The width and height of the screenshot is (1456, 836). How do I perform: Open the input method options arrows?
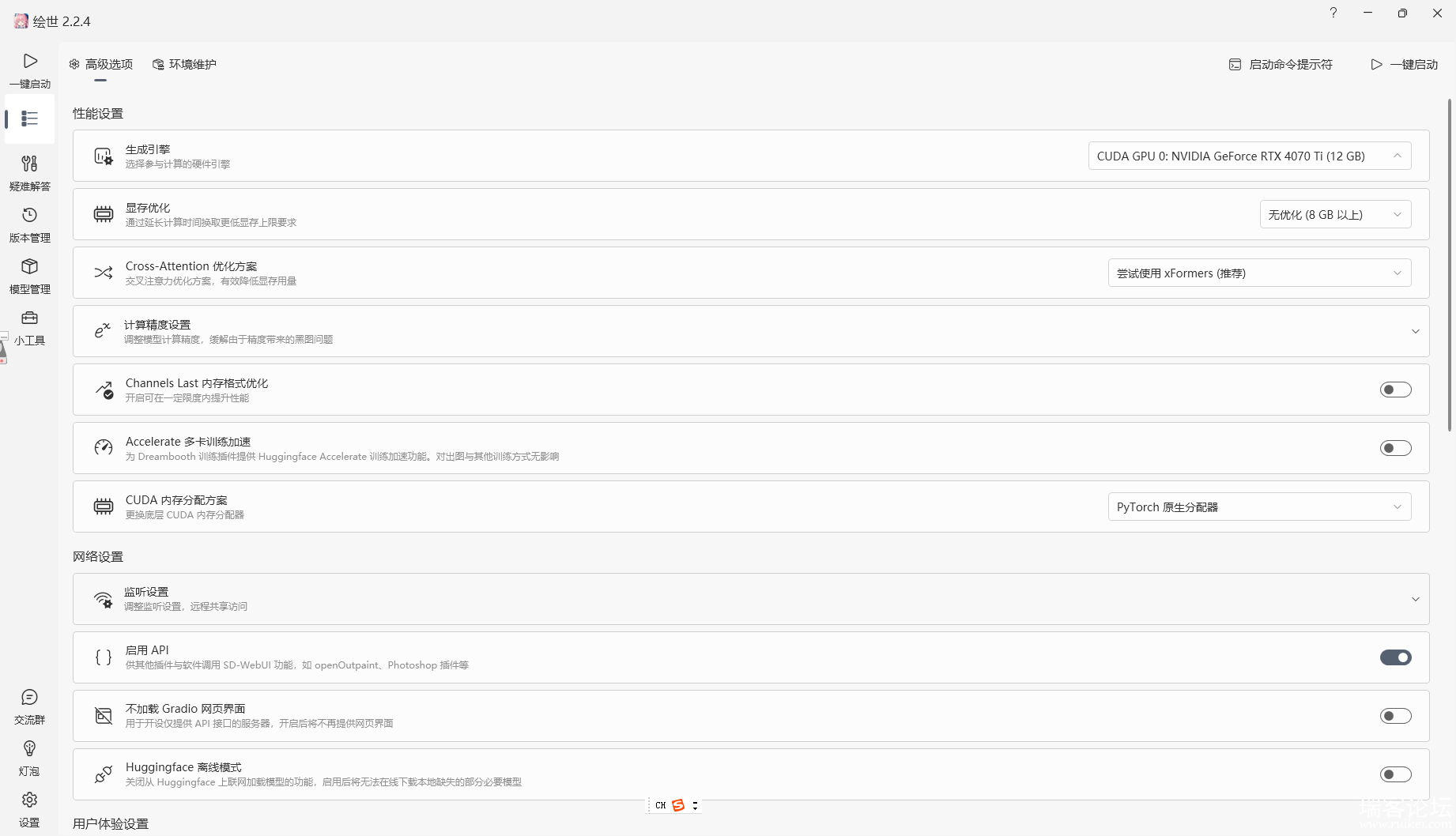pos(695,805)
